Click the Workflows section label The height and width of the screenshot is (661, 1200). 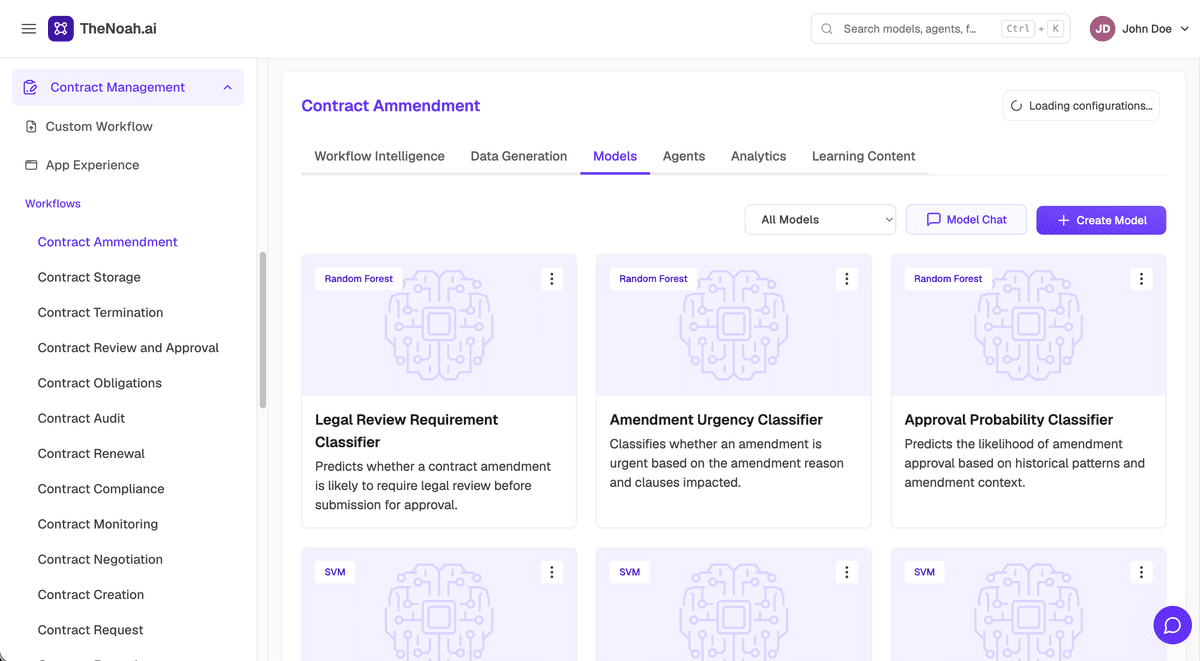coord(53,204)
